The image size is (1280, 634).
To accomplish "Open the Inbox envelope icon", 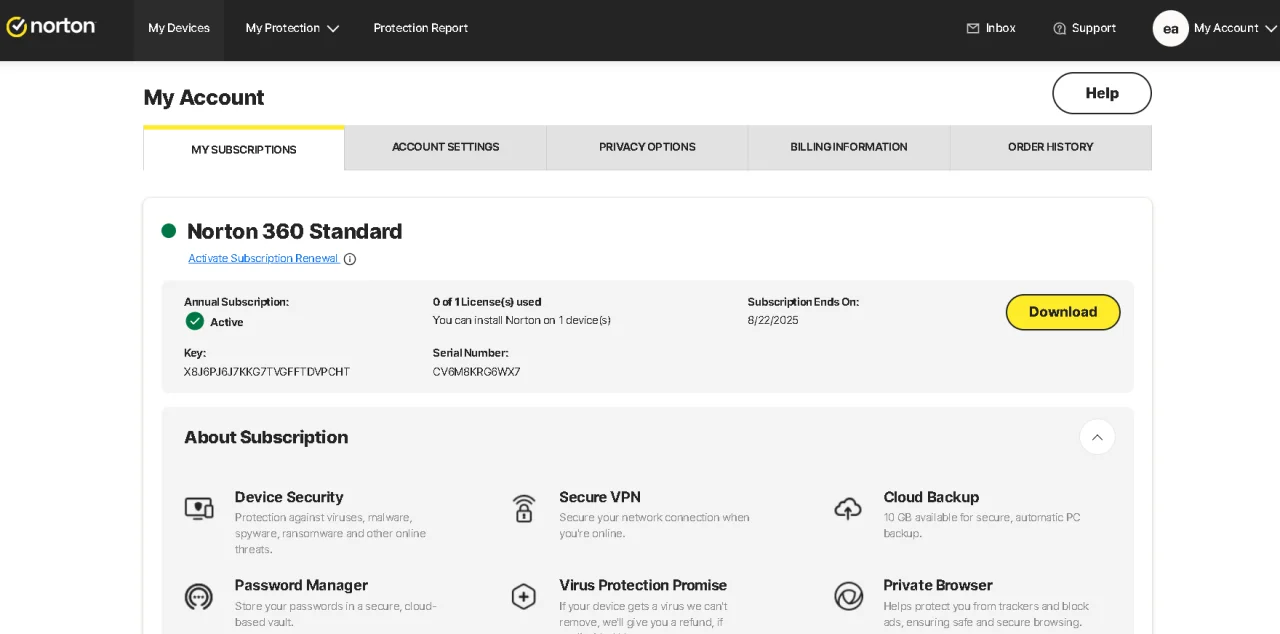I will [x=973, y=28].
